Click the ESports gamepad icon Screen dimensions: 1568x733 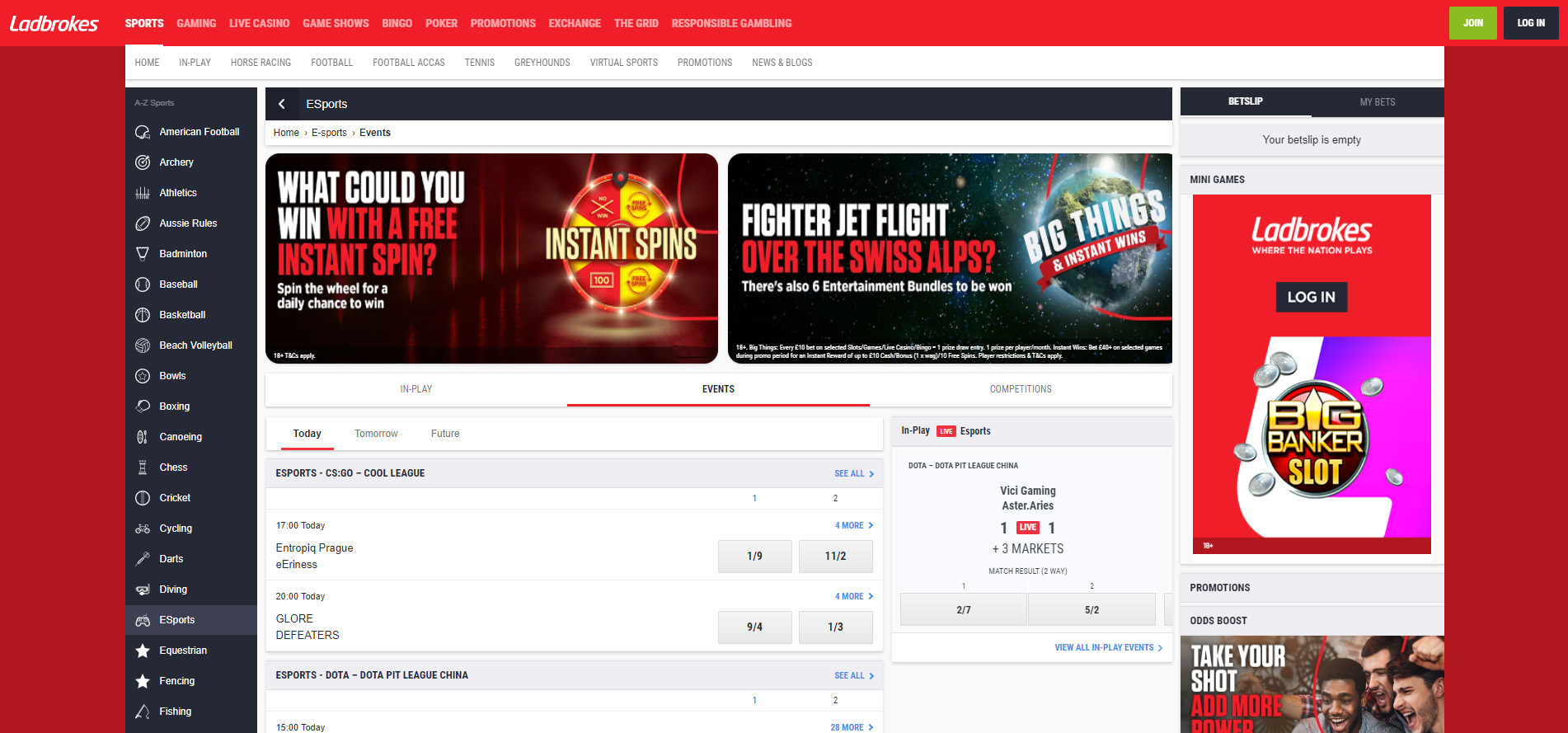[143, 620]
